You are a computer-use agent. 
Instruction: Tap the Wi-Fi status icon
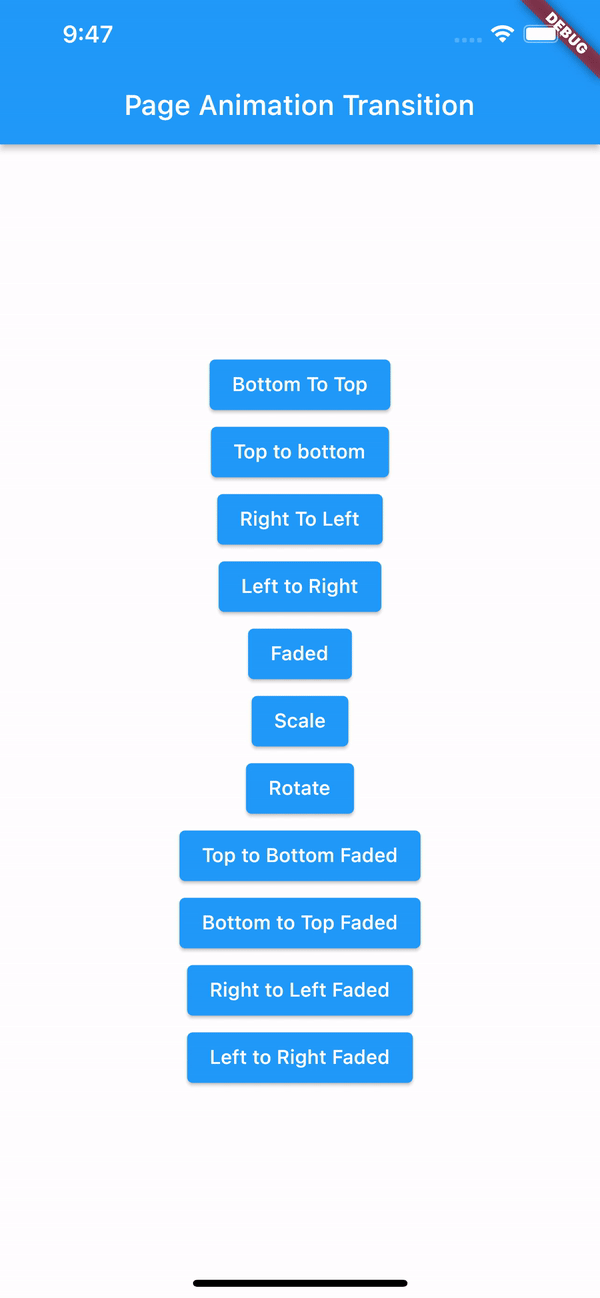point(502,34)
